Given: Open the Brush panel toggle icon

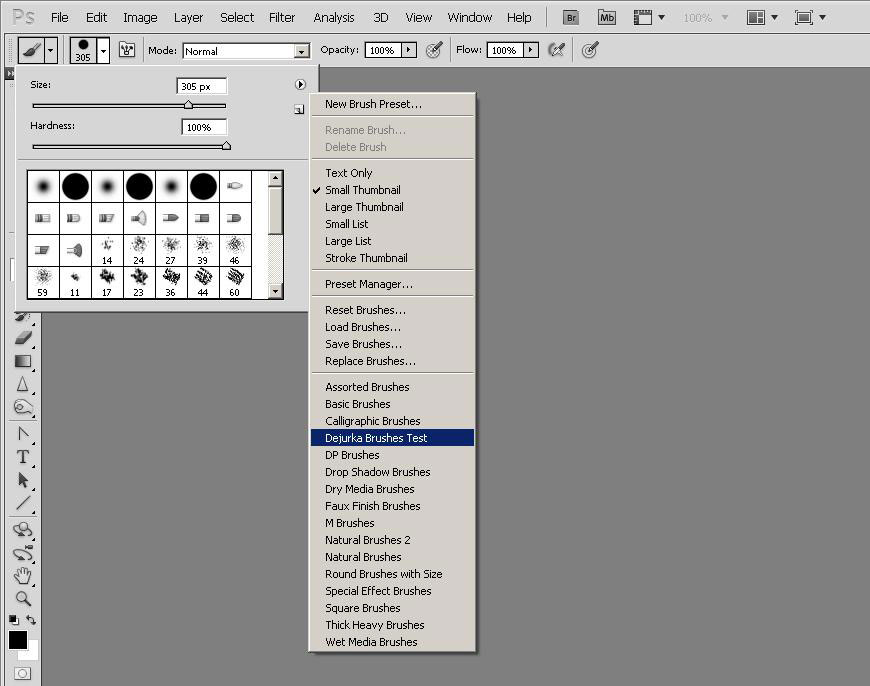Looking at the screenshot, I should coord(127,50).
